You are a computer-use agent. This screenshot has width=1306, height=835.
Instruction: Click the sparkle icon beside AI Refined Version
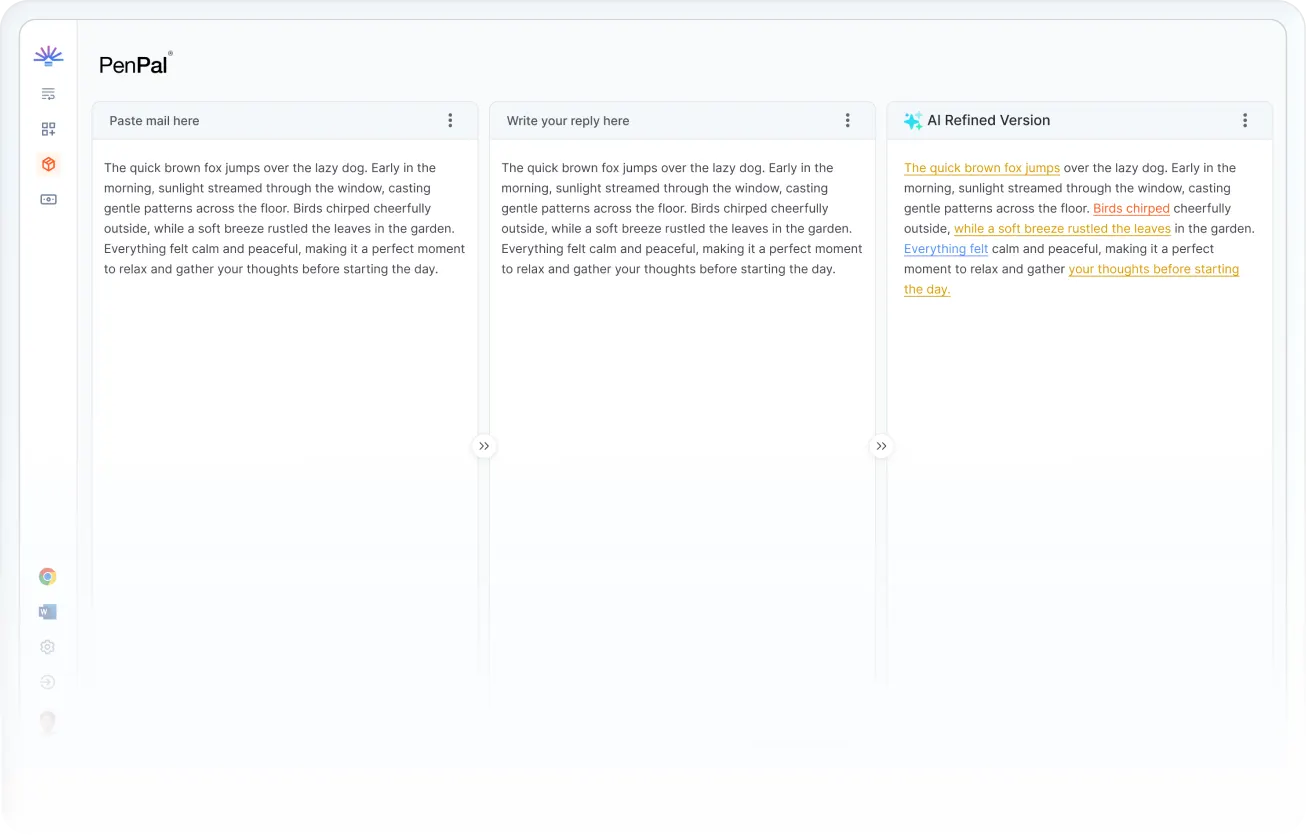(x=913, y=121)
